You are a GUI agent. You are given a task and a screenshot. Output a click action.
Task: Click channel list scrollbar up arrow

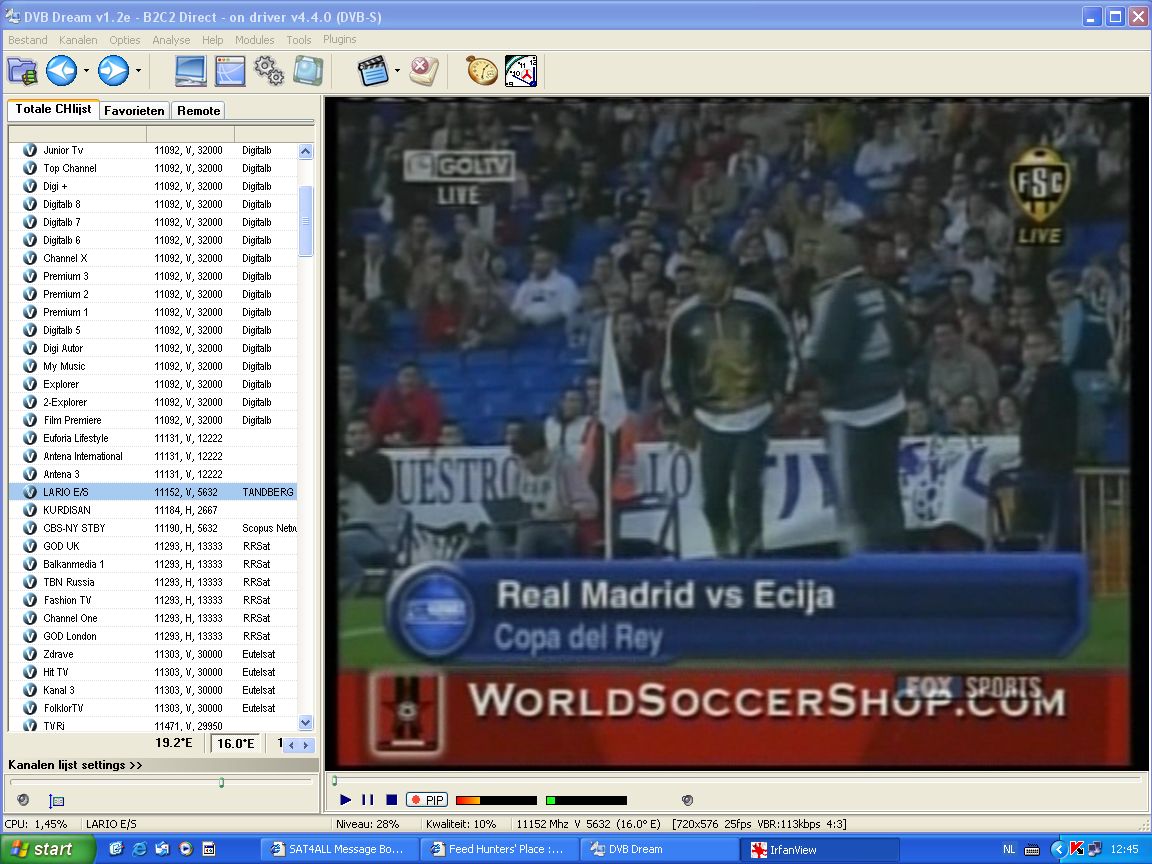[x=306, y=151]
